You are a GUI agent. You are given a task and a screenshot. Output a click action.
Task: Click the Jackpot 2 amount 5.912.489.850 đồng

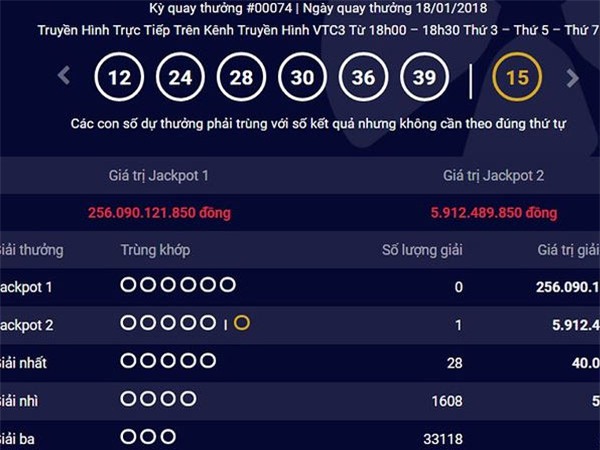click(x=493, y=213)
